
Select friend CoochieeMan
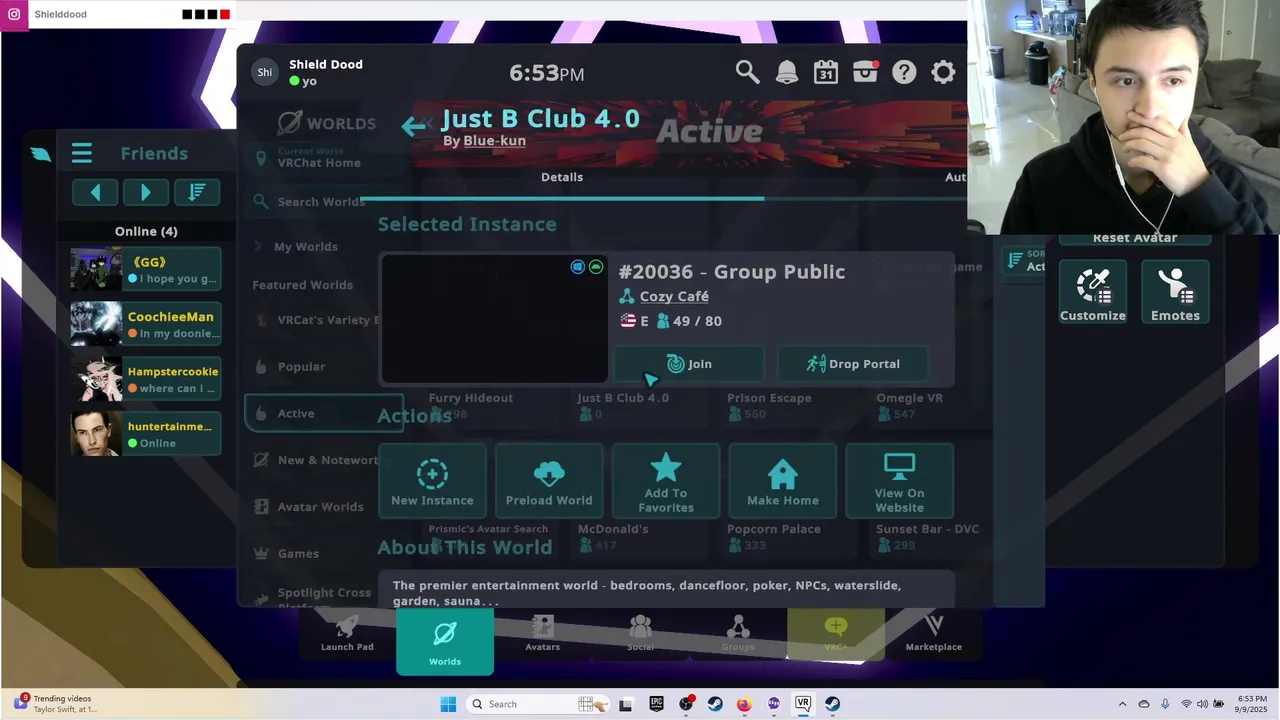(146, 324)
